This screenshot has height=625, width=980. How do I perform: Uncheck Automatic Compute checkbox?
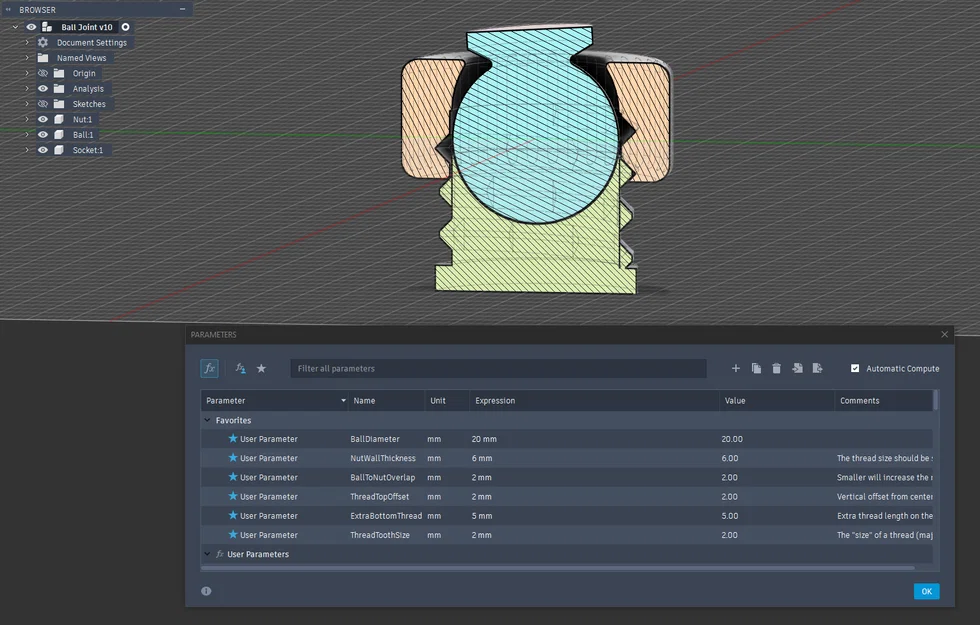point(855,368)
